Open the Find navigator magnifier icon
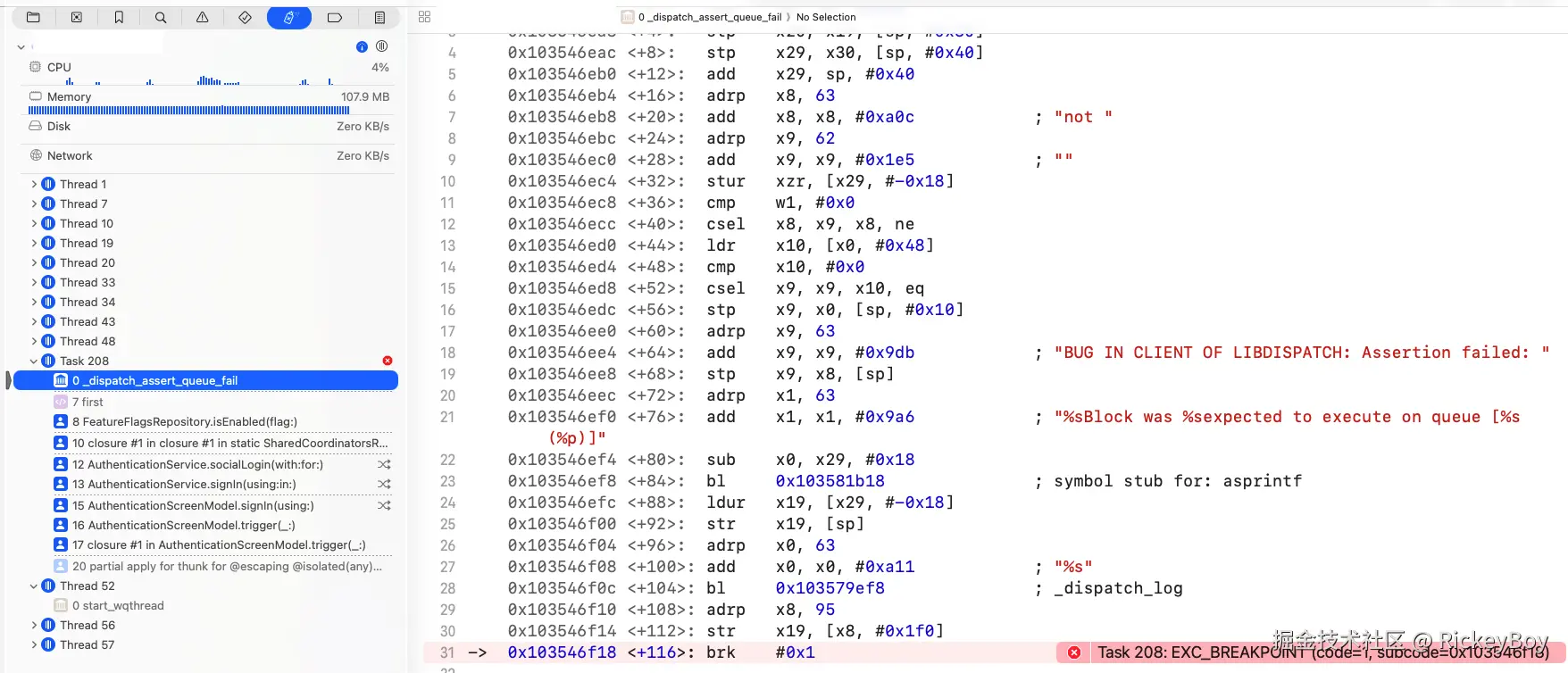 tap(161, 17)
